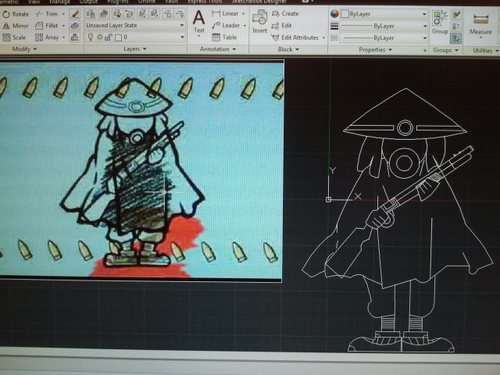This screenshot has height=375, width=500.
Task: Open the Layer Properties stacked-sheets icon
Action: click(91, 13)
